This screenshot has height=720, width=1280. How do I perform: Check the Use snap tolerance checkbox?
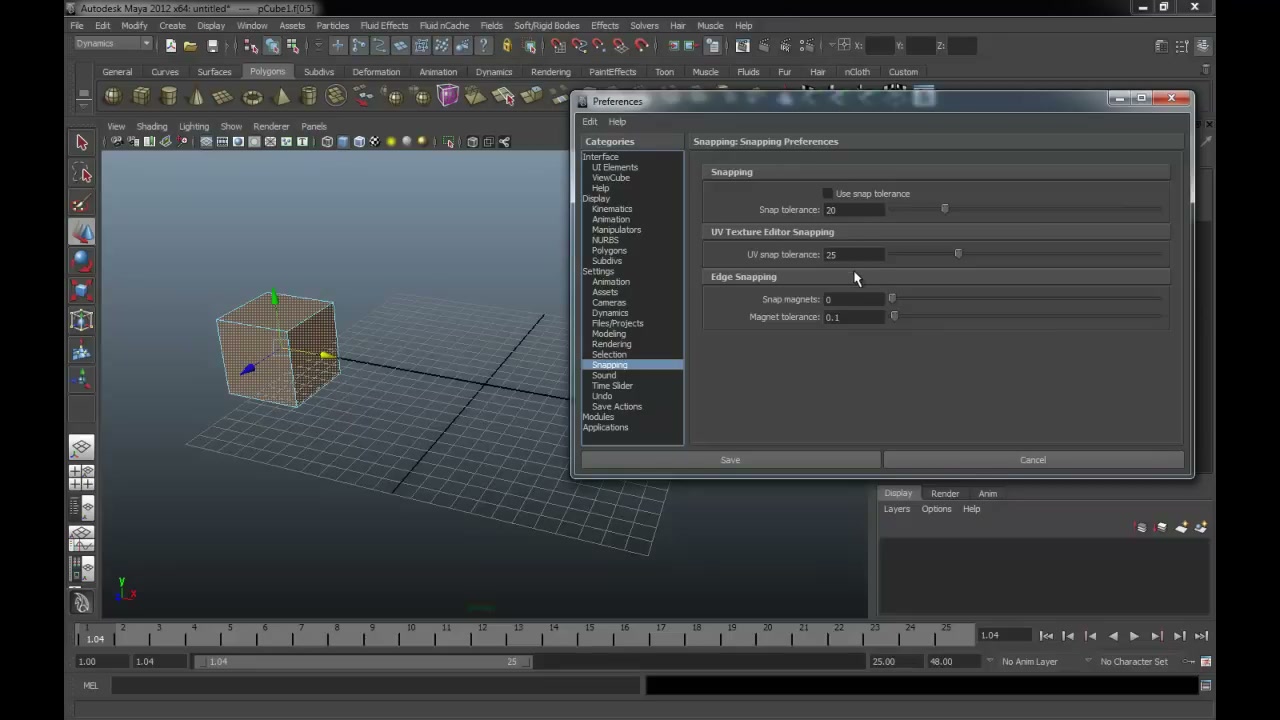(827, 194)
